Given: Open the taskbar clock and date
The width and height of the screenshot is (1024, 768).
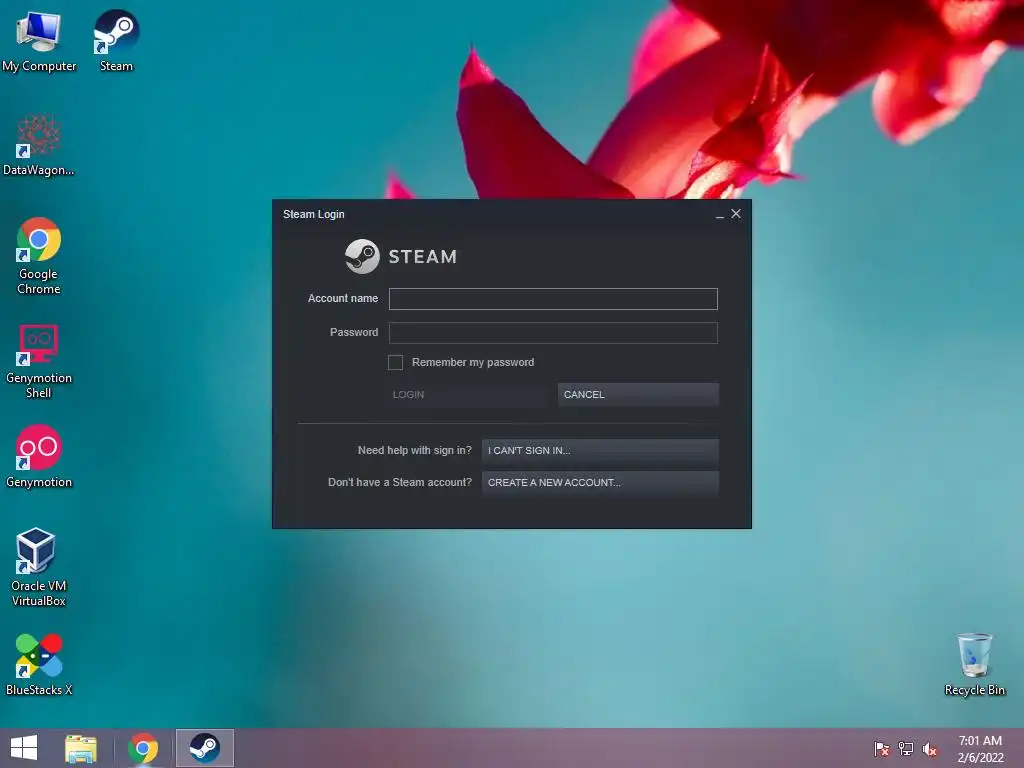Looking at the screenshot, I should point(980,748).
